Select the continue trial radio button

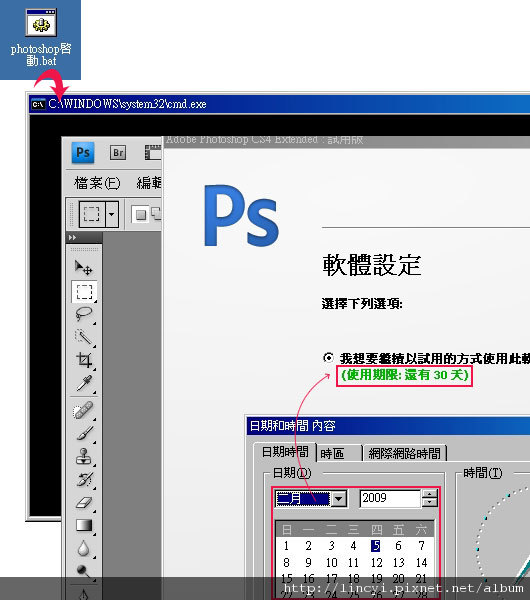(328, 358)
